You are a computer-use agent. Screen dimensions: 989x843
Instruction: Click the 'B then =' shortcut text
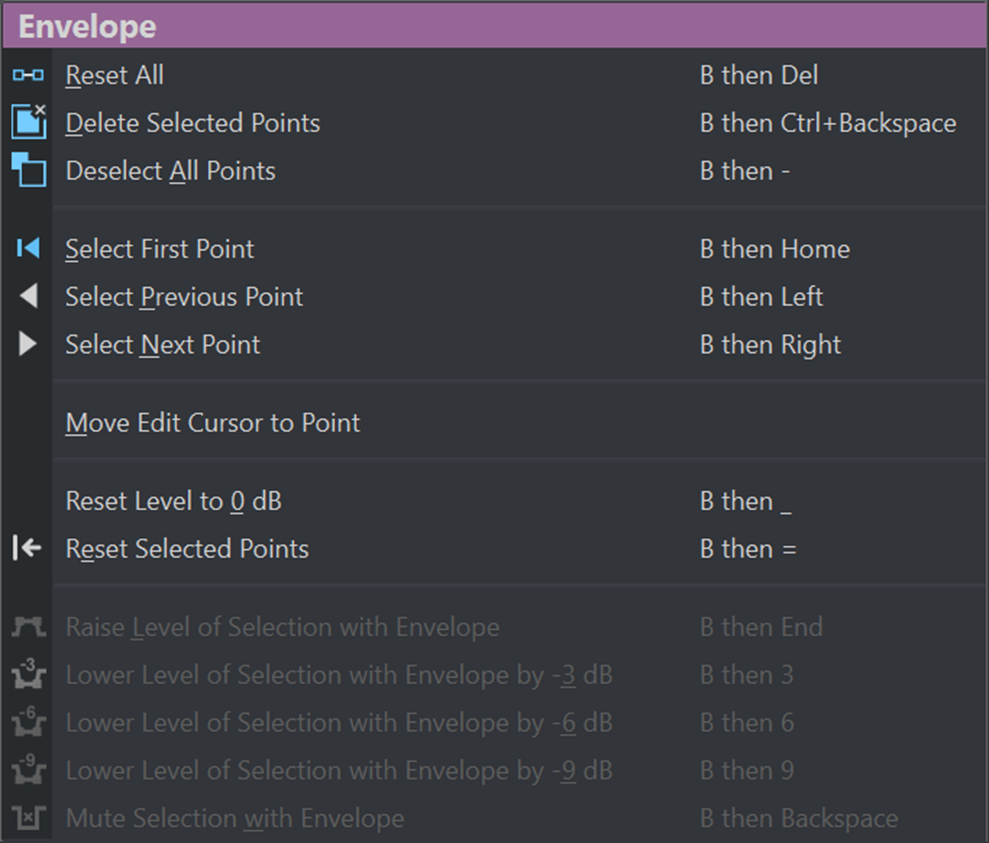(748, 549)
